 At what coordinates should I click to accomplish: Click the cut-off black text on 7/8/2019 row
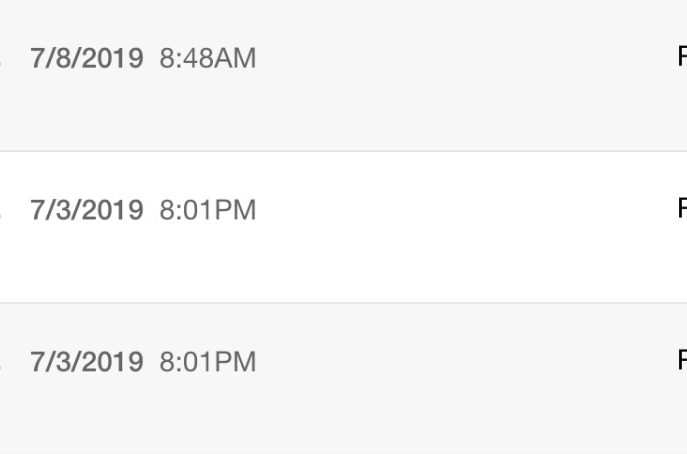[682, 55]
